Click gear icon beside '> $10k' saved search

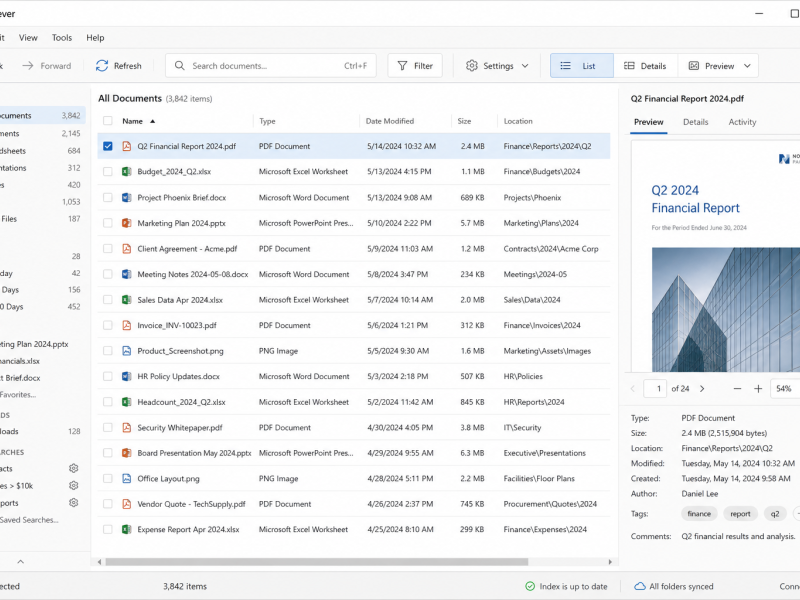[x=73, y=486]
